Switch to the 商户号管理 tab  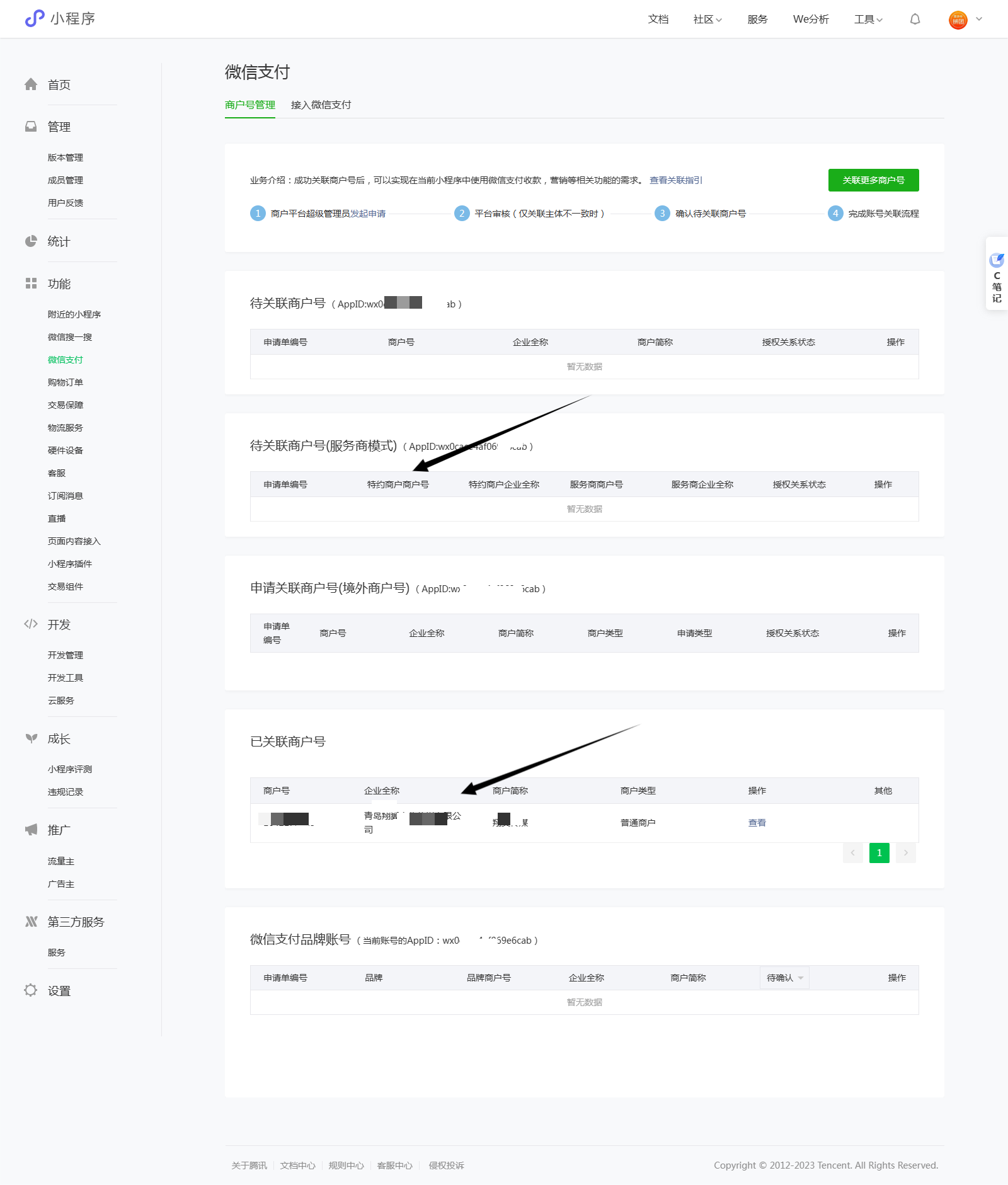click(x=250, y=105)
